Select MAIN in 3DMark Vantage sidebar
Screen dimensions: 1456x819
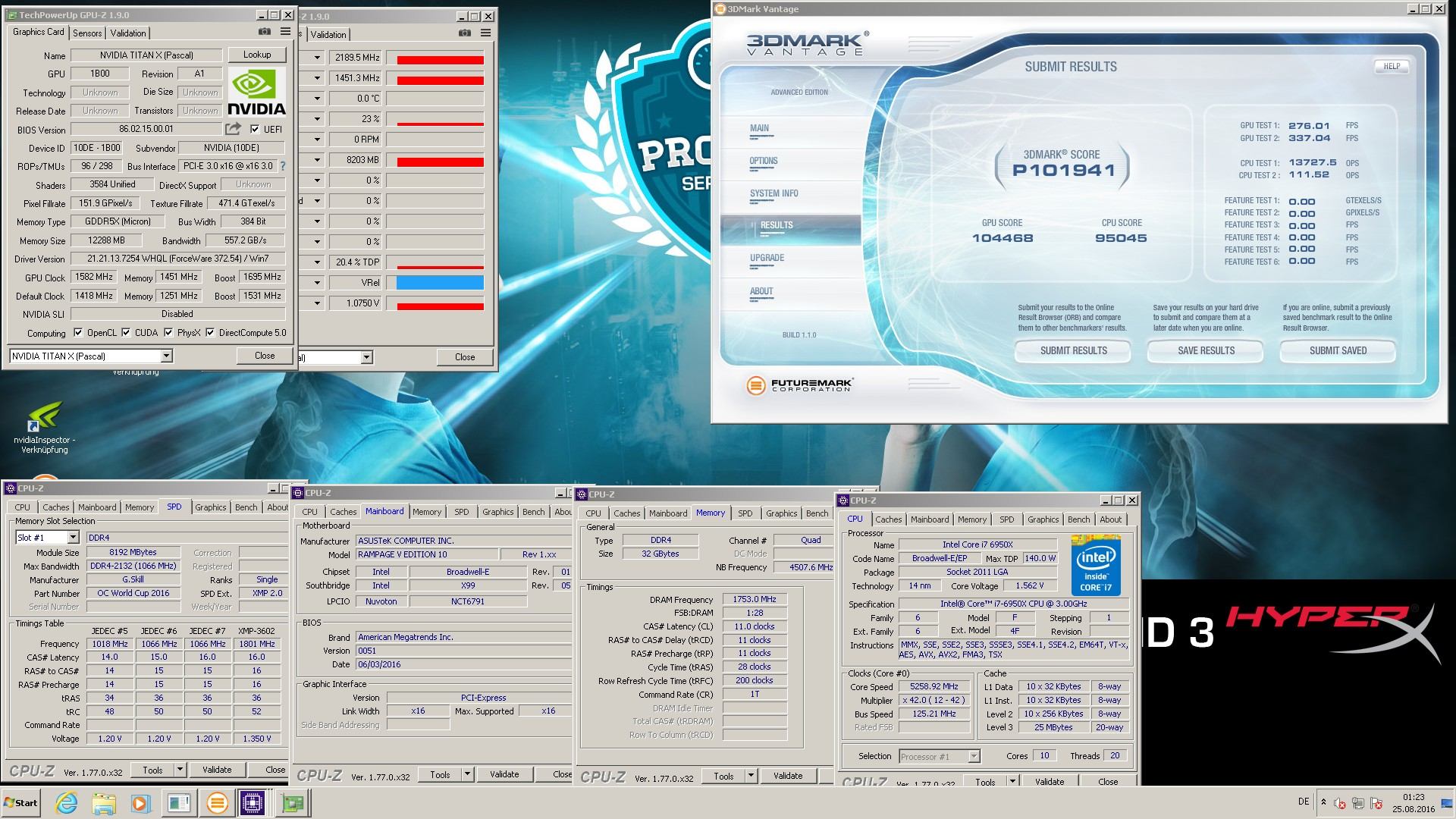point(759,128)
